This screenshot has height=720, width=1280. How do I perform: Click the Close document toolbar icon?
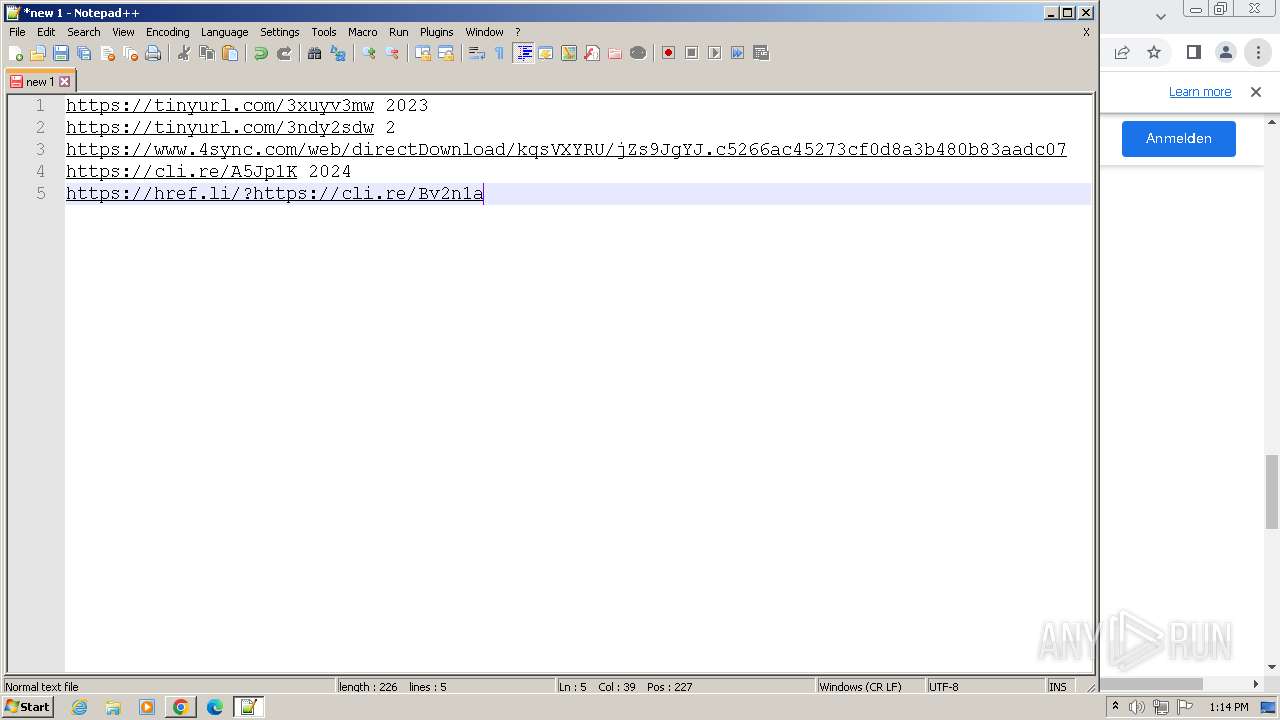pyautogui.click(x=107, y=53)
